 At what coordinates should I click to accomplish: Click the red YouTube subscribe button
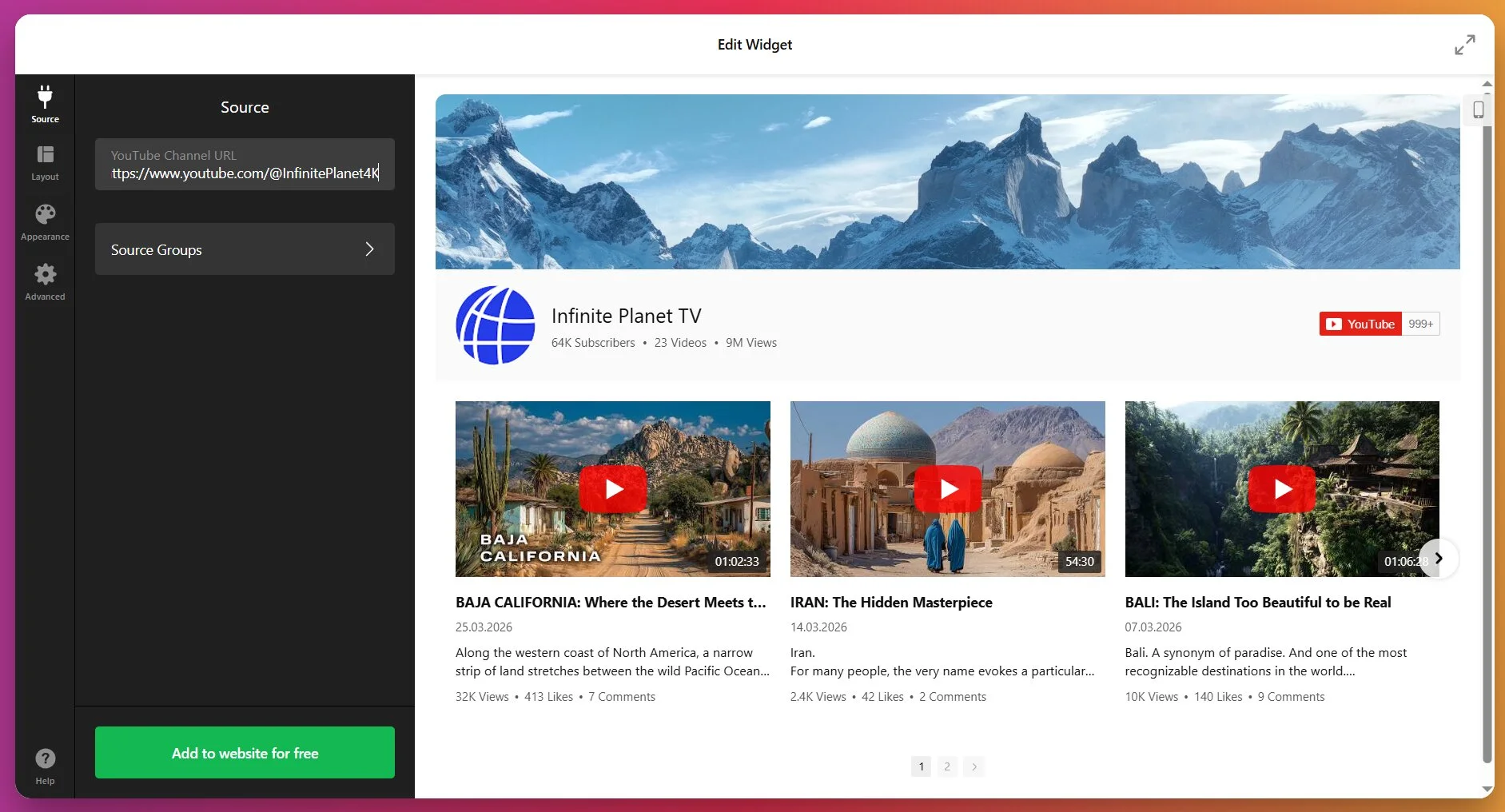[x=1360, y=324]
